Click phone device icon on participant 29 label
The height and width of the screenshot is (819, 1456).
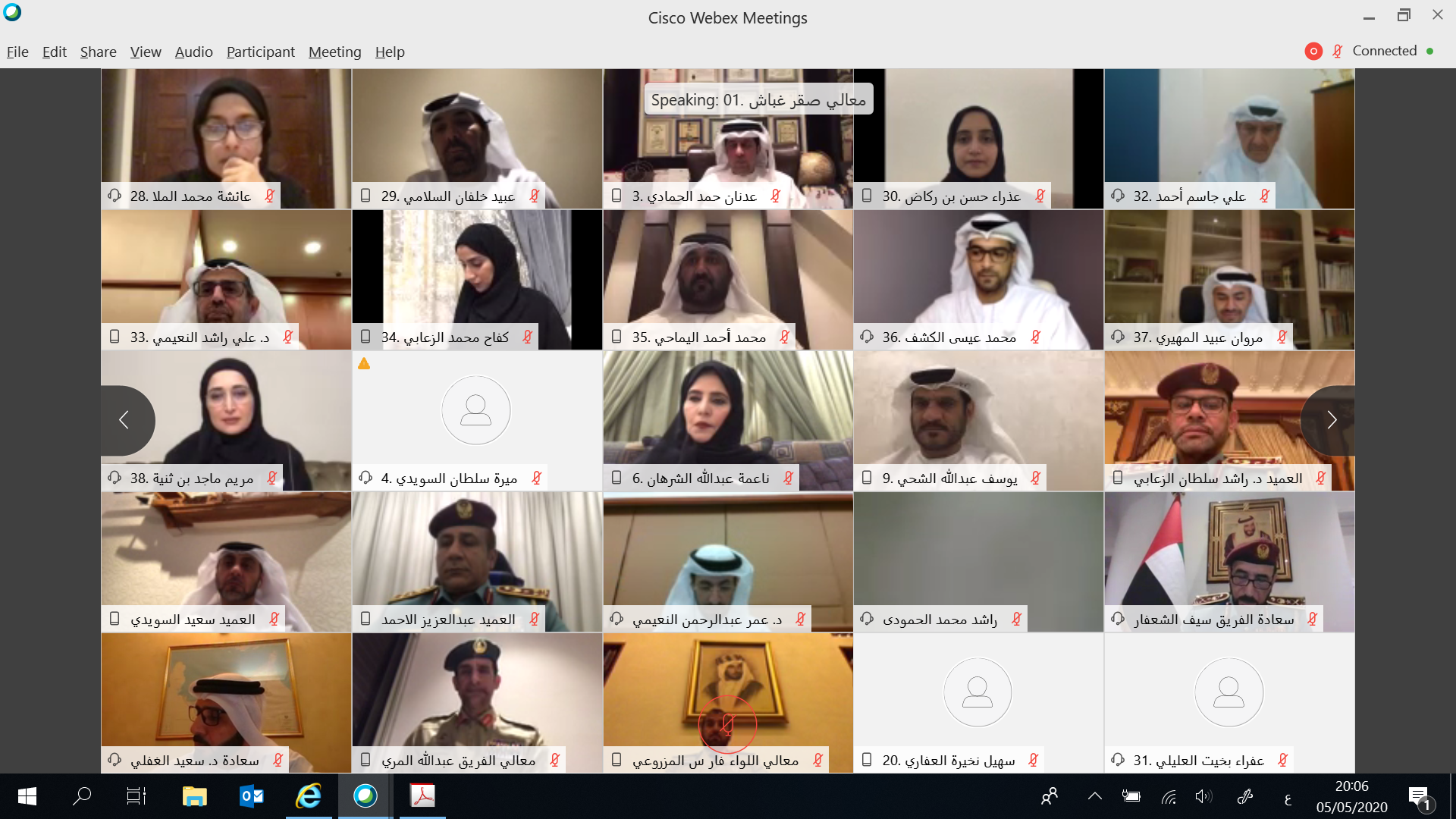(x=366, y=196)
